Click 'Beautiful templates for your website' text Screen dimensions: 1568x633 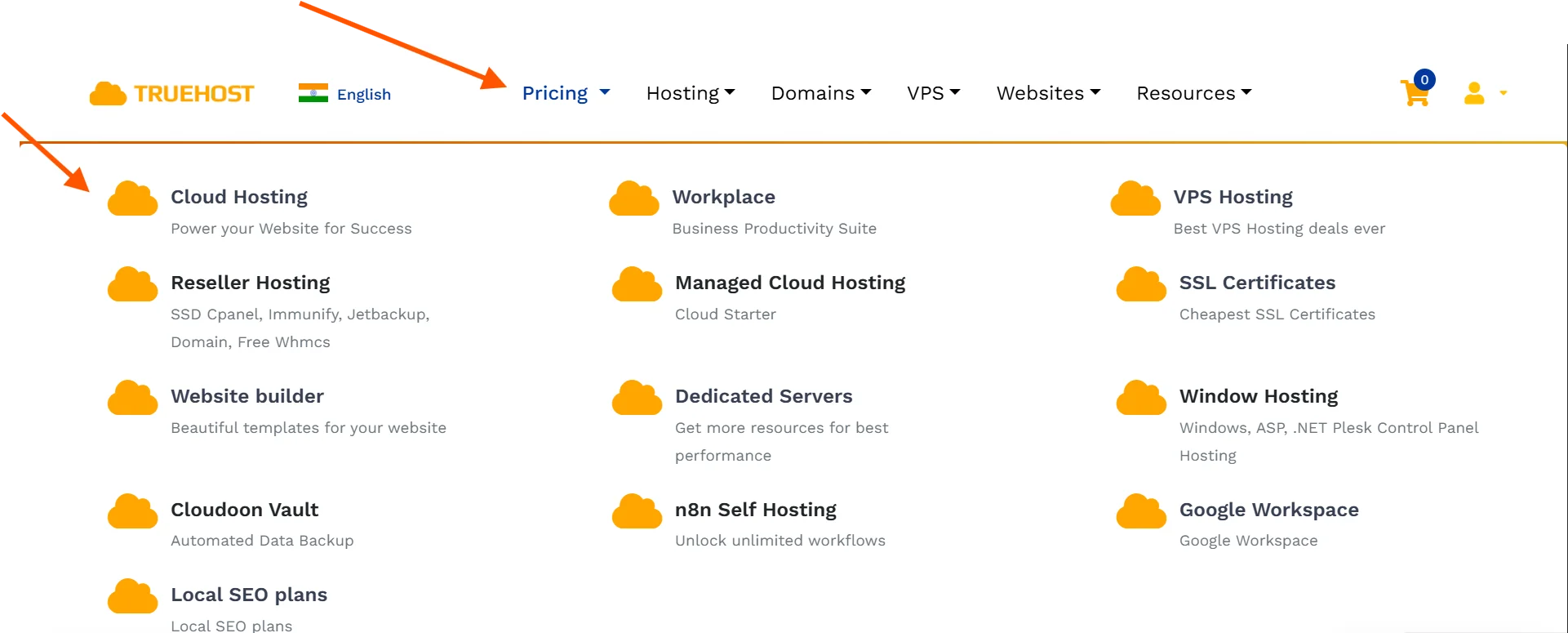(x=309, y=428)
